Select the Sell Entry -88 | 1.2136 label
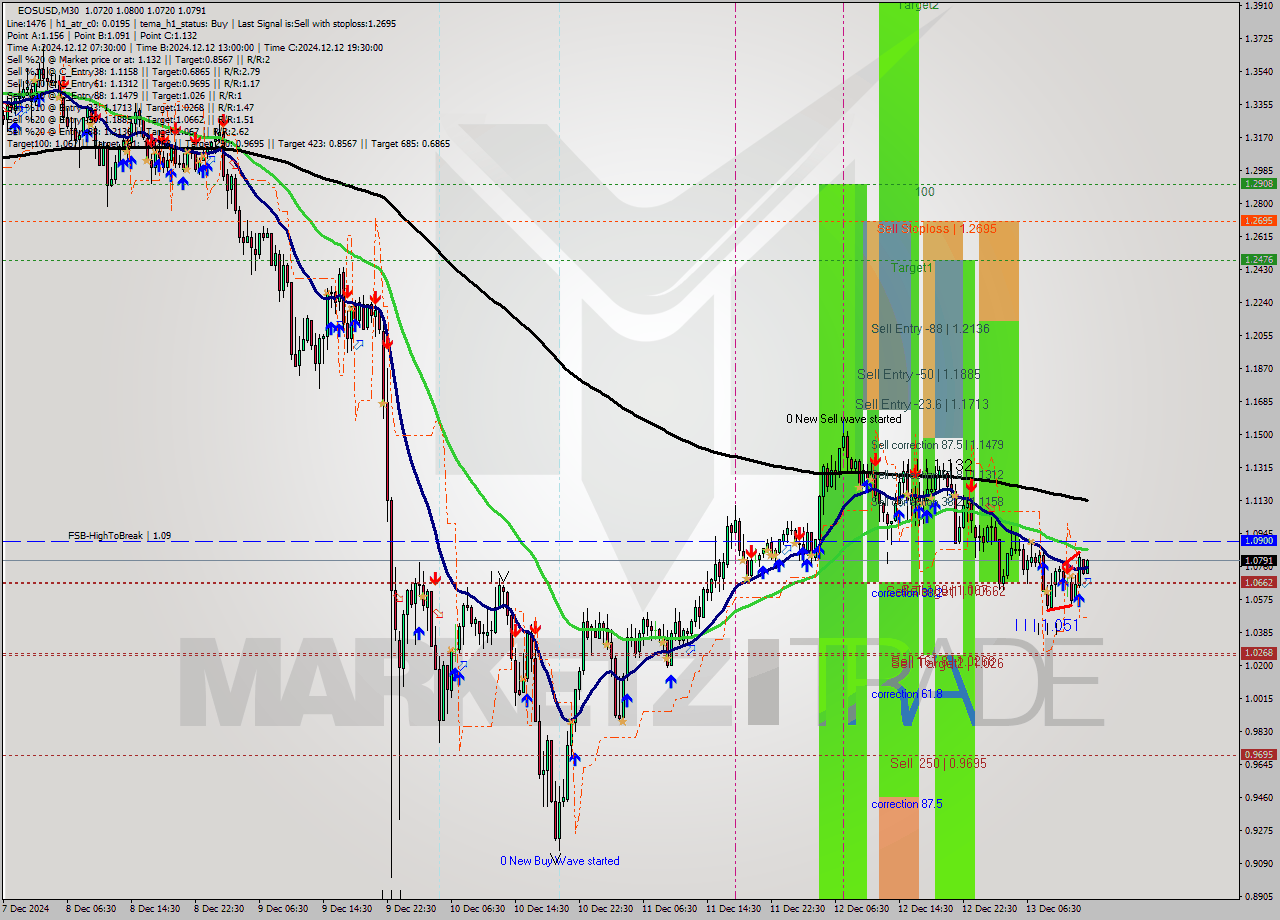This screenshot has width=1280, height=920. (930, 328)
